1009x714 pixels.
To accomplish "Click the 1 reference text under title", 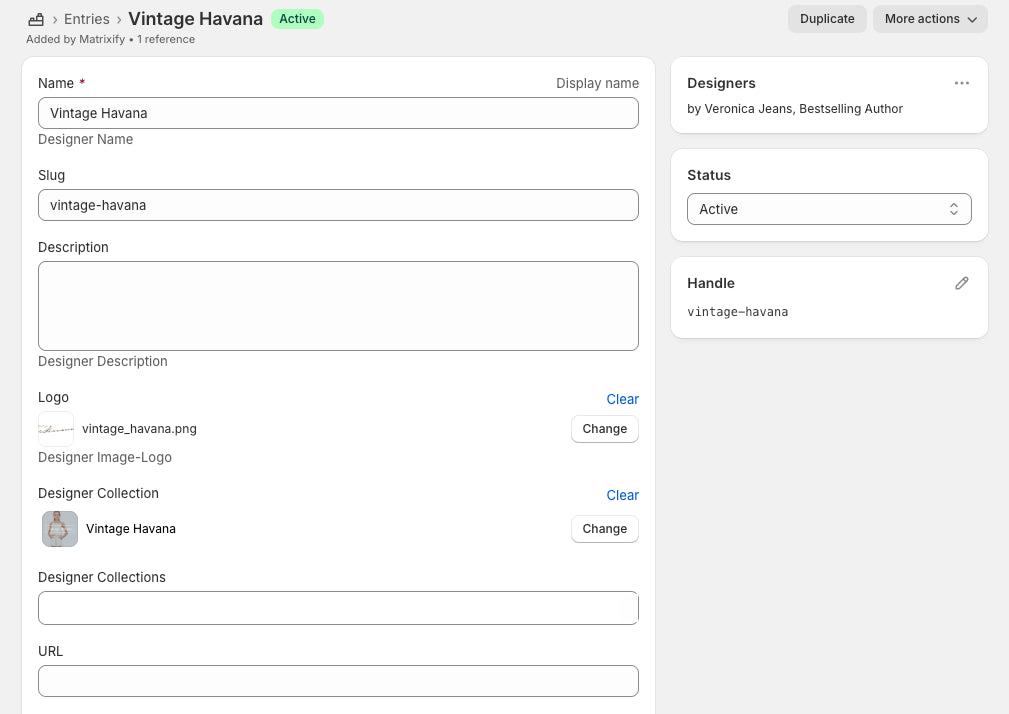I will pyautogui.click(x=166, y=40).
